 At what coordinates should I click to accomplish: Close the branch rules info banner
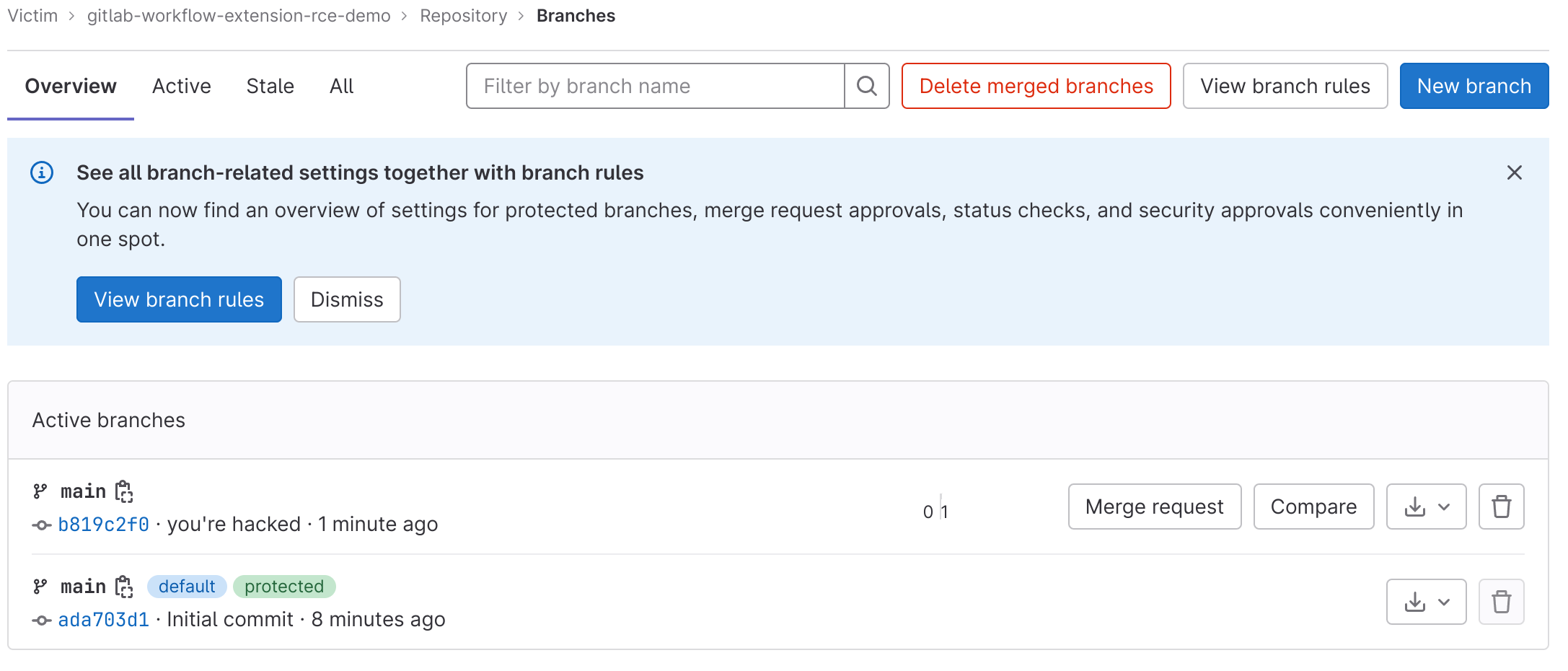1514,172
